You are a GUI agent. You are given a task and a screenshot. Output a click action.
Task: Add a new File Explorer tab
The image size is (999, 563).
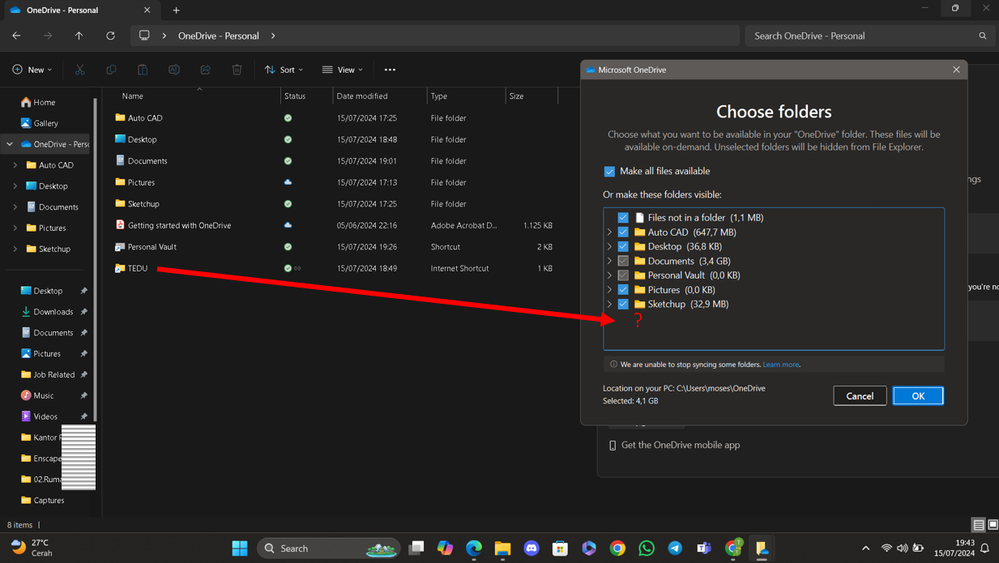[x=176, y=10]
